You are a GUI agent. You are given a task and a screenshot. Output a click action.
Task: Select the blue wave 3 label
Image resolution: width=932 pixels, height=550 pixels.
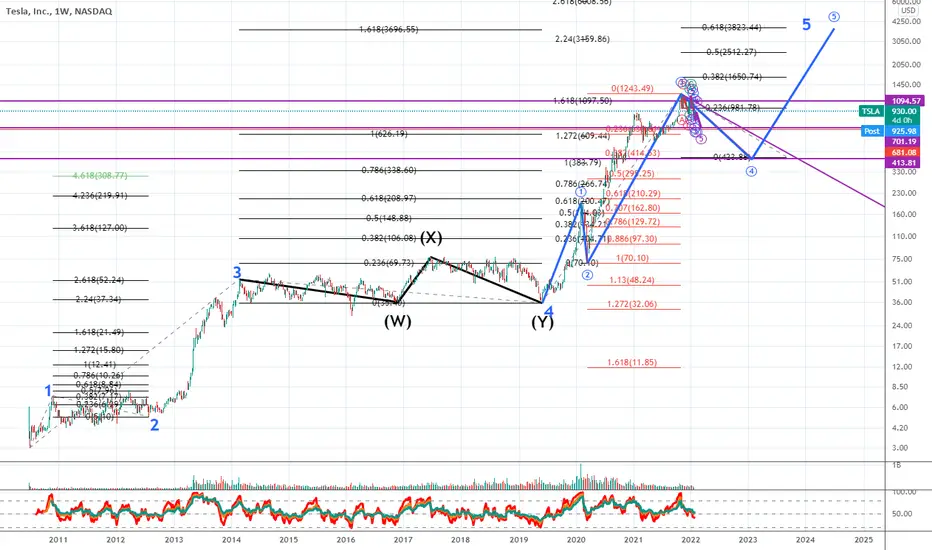[x=237, y=272]
